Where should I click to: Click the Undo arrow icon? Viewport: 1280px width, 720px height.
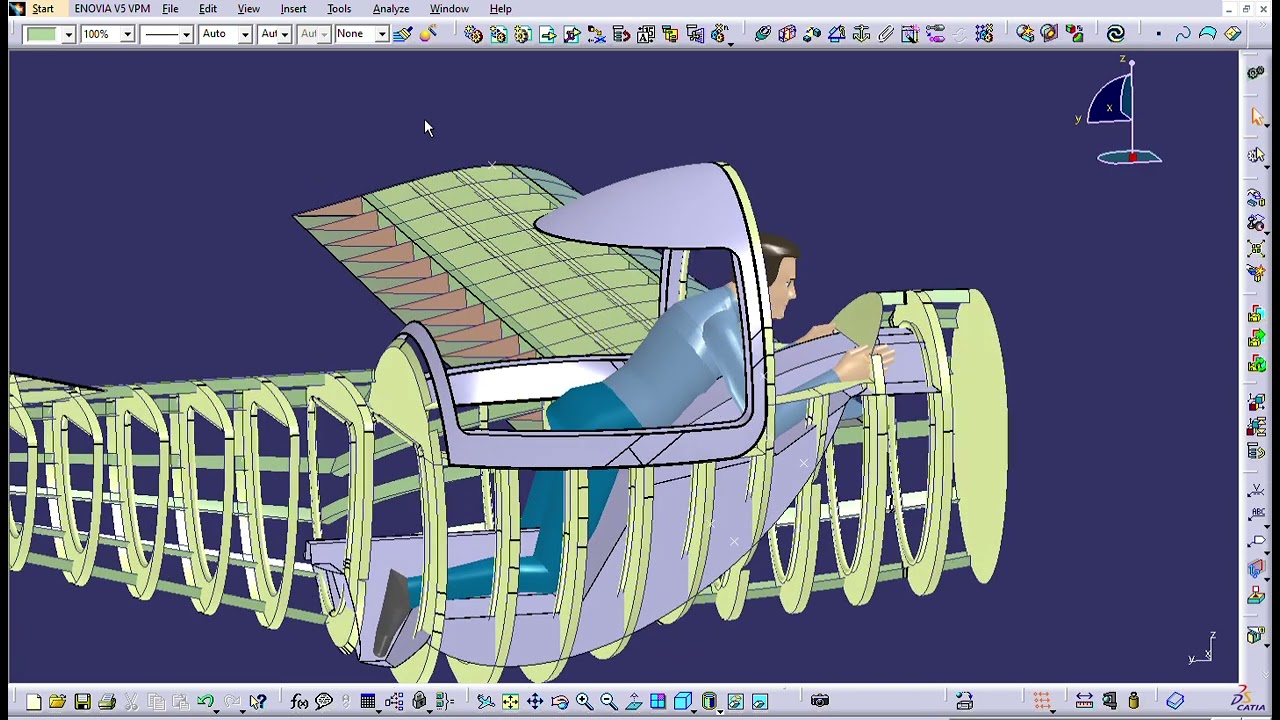[x=205, y=701]
